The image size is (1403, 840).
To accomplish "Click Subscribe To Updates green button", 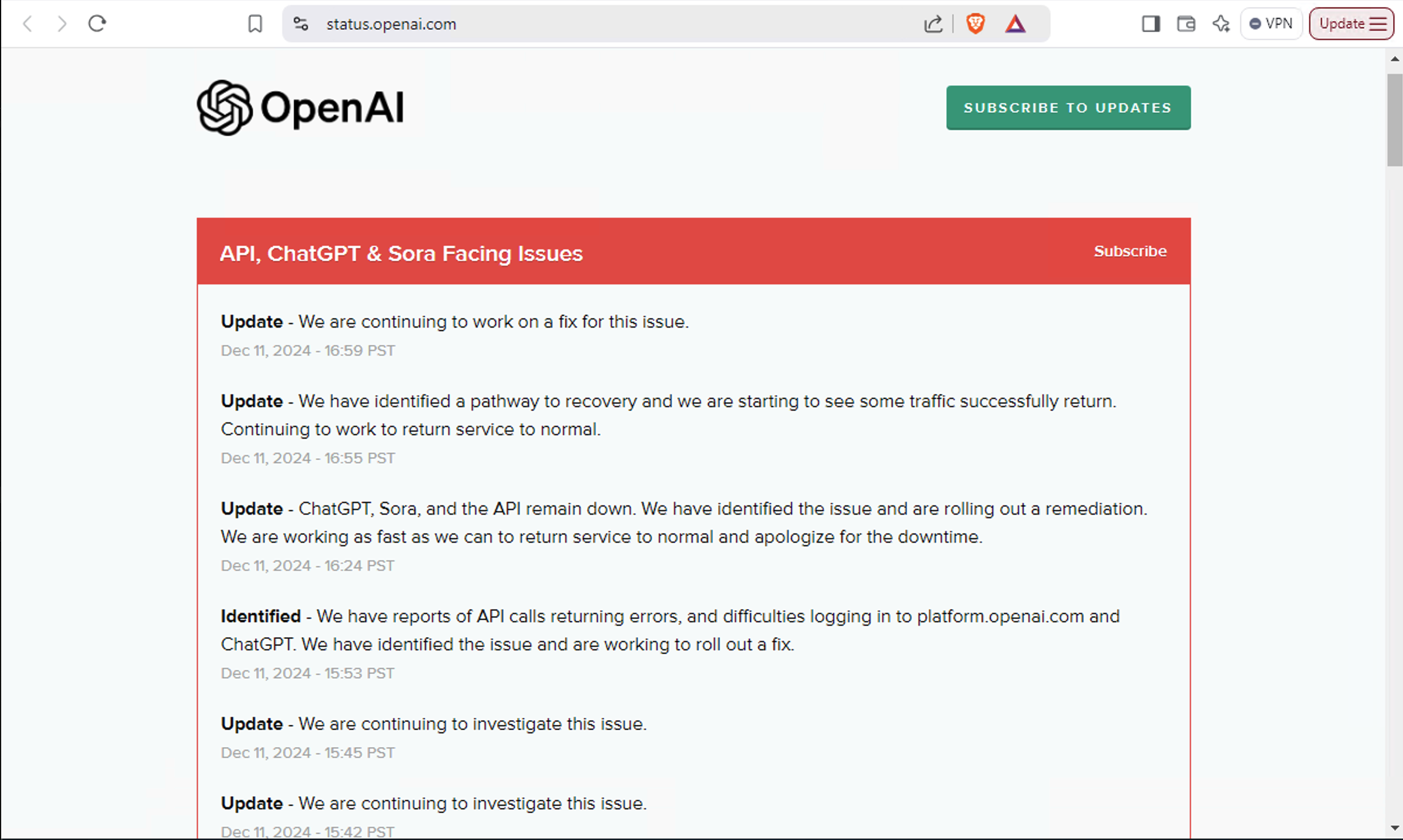I will [1068, 108].
